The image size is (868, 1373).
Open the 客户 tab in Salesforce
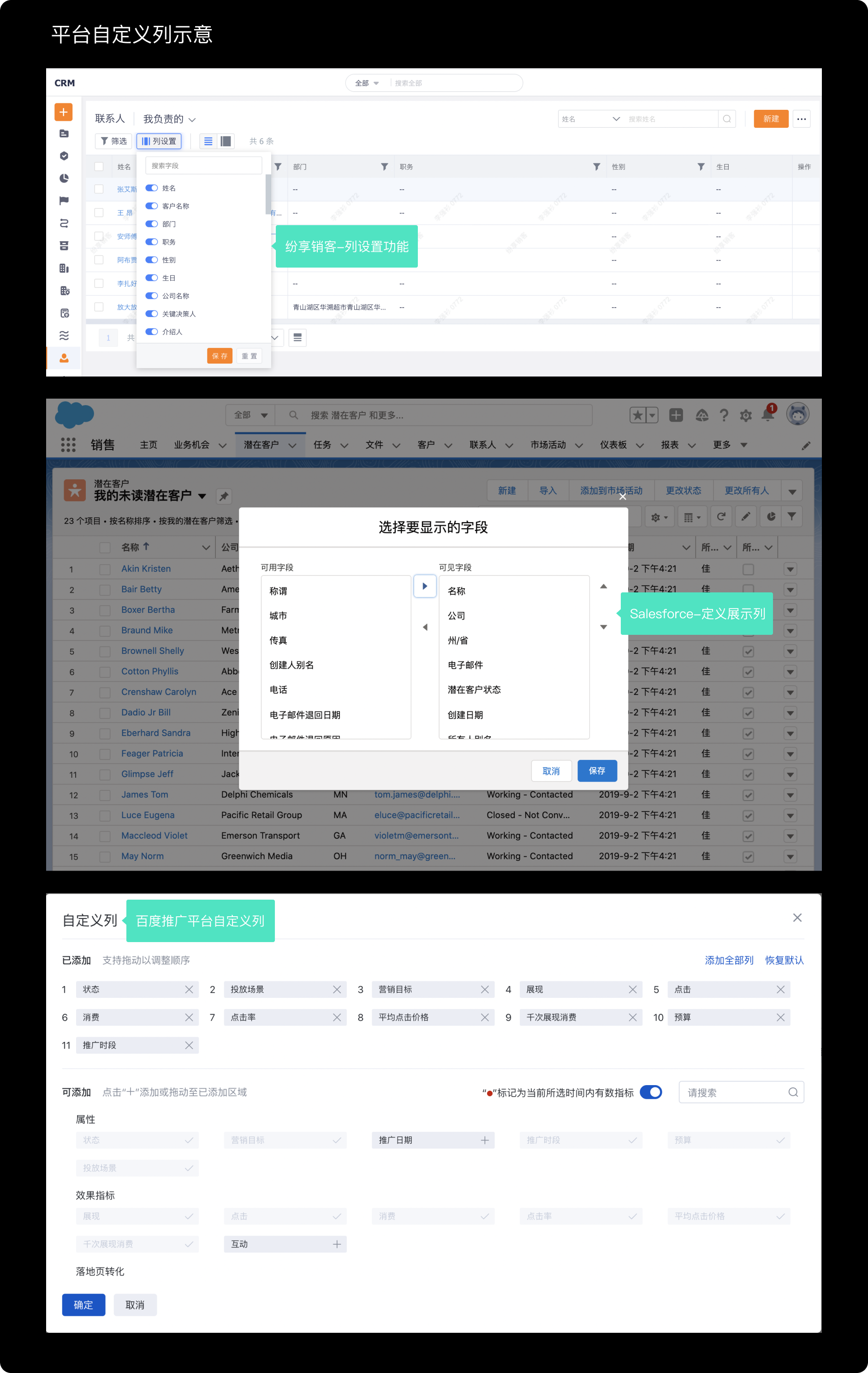[x=426, y=445]
